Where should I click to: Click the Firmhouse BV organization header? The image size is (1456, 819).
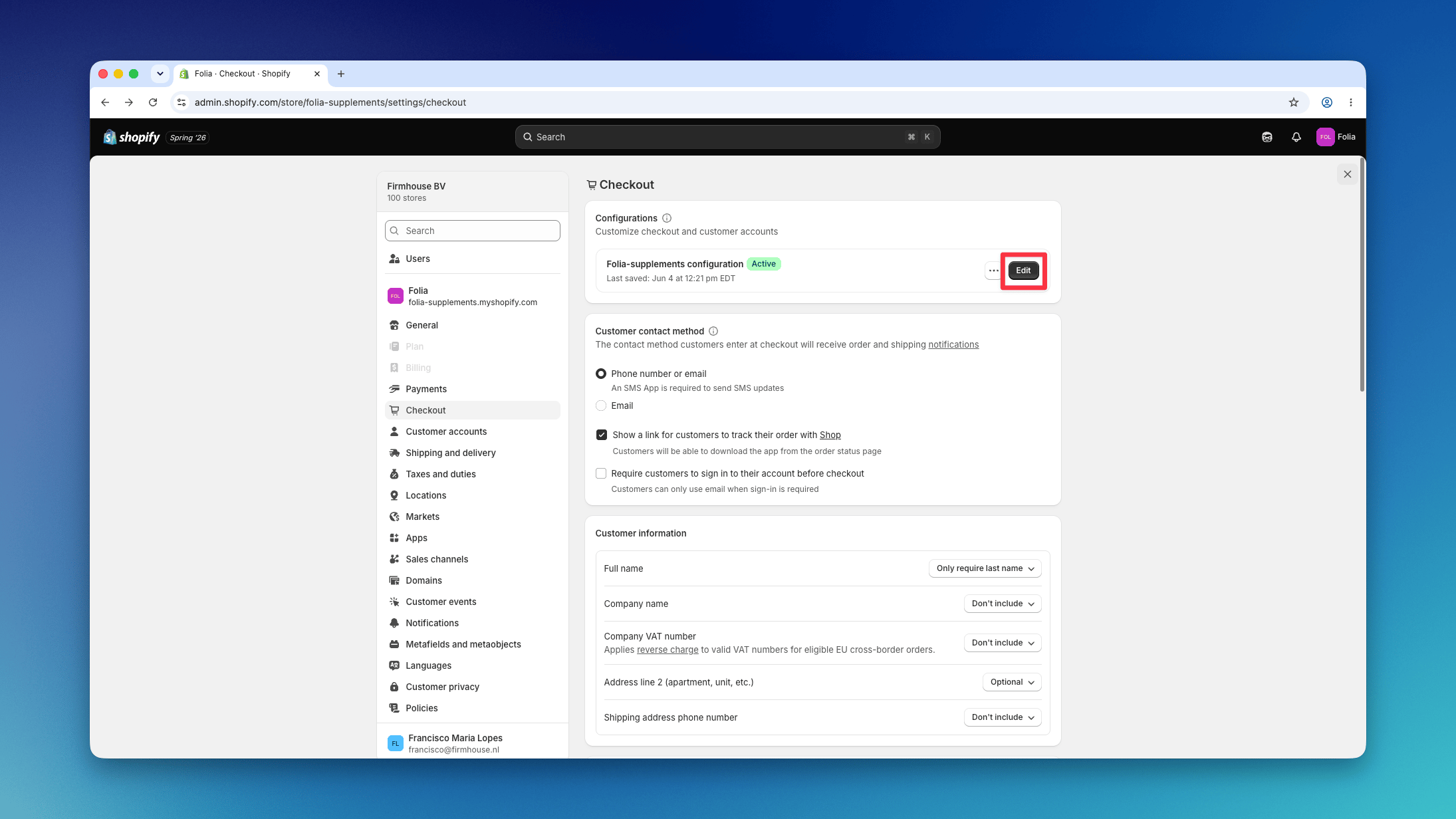[472, 191]
